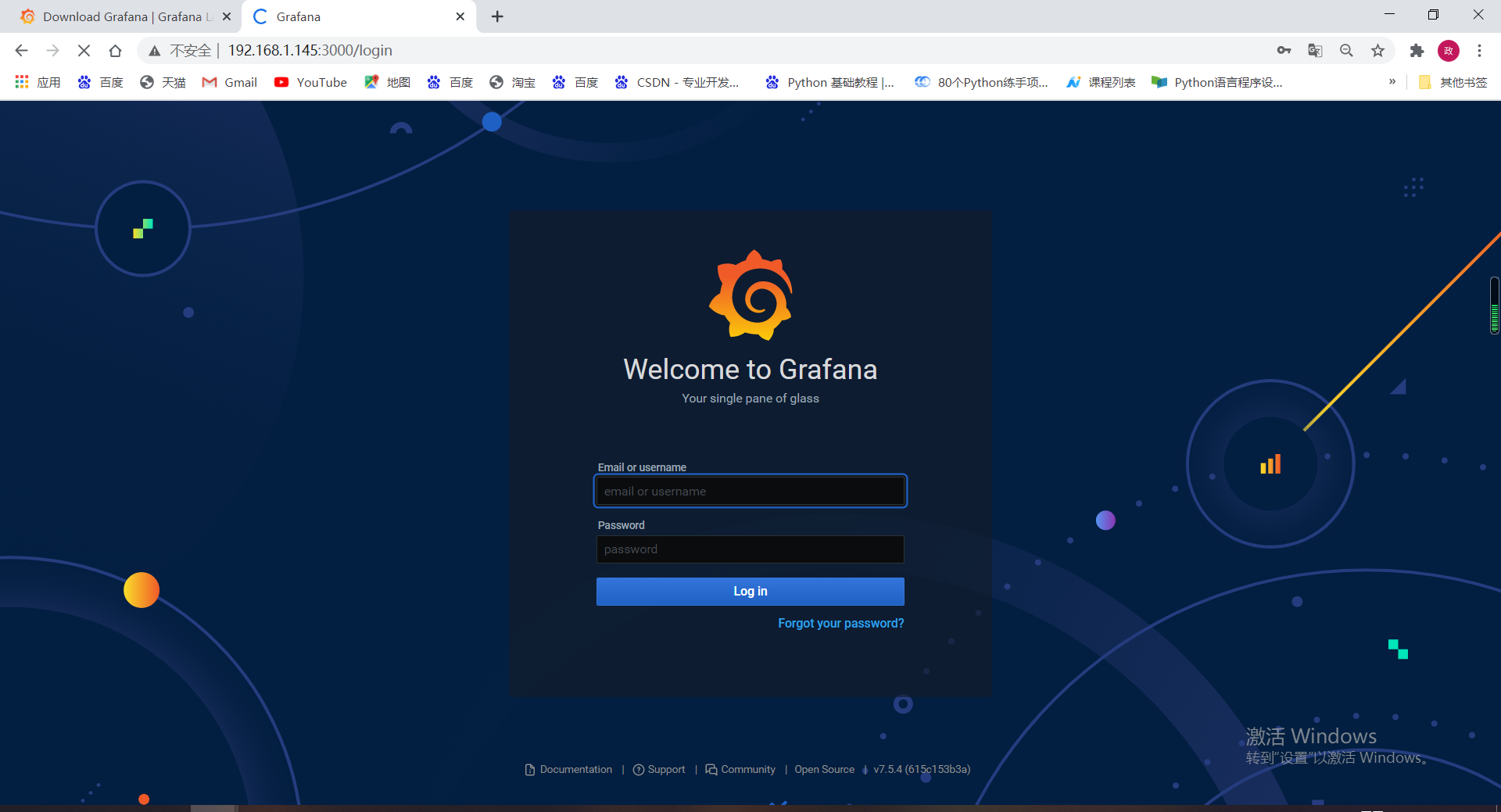Screen dimensions: 1501x812
Task: Close the Download Grafana tab
Action: pos(227,16)
